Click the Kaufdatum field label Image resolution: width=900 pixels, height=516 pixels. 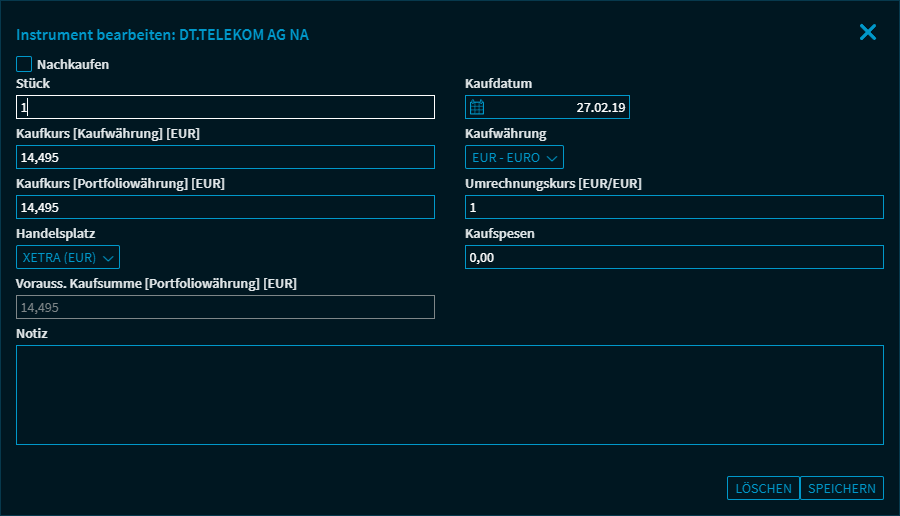[499, 84]
